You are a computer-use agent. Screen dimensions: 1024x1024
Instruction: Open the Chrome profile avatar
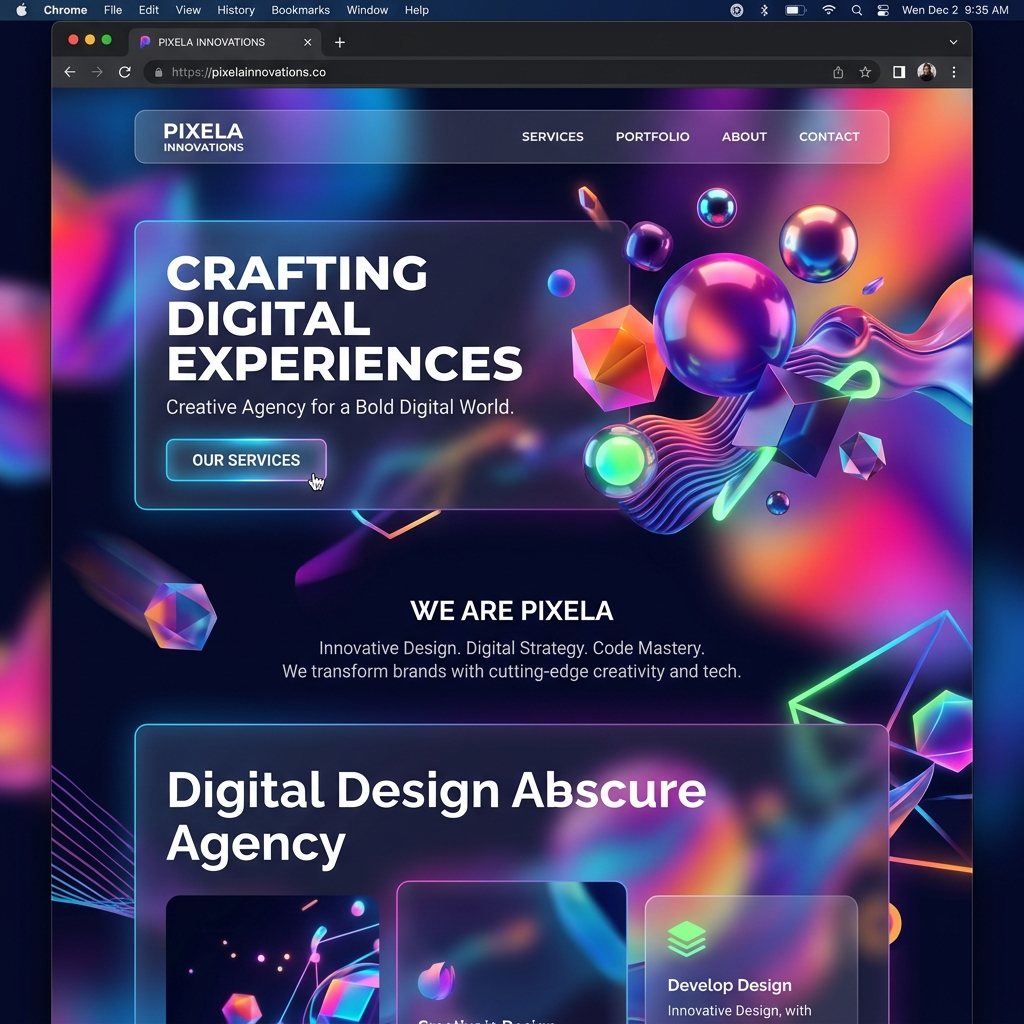[x=927, y=72]
